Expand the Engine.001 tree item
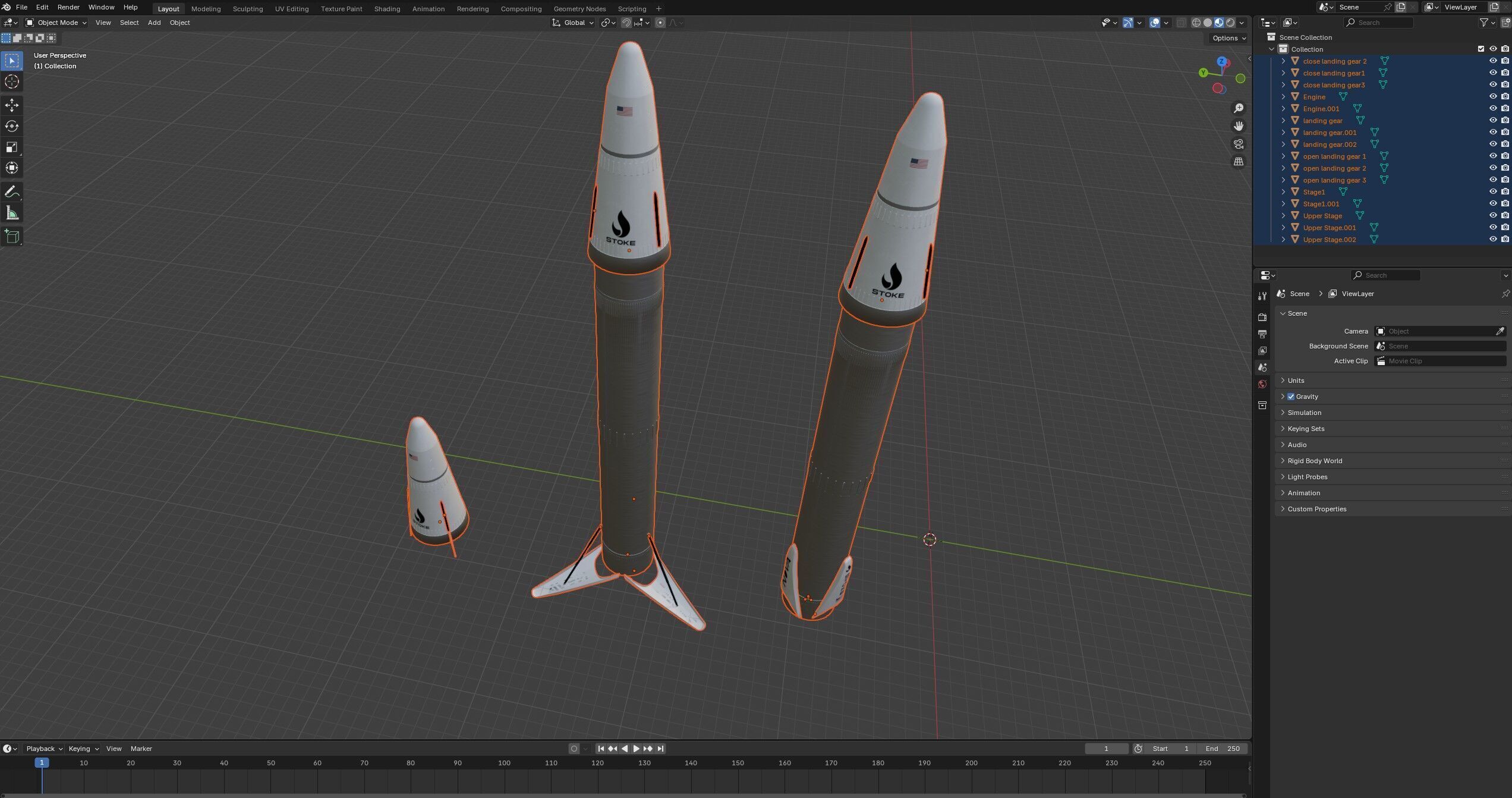The height and width of the screenshot is (798, 1512). coord(1283,108)
